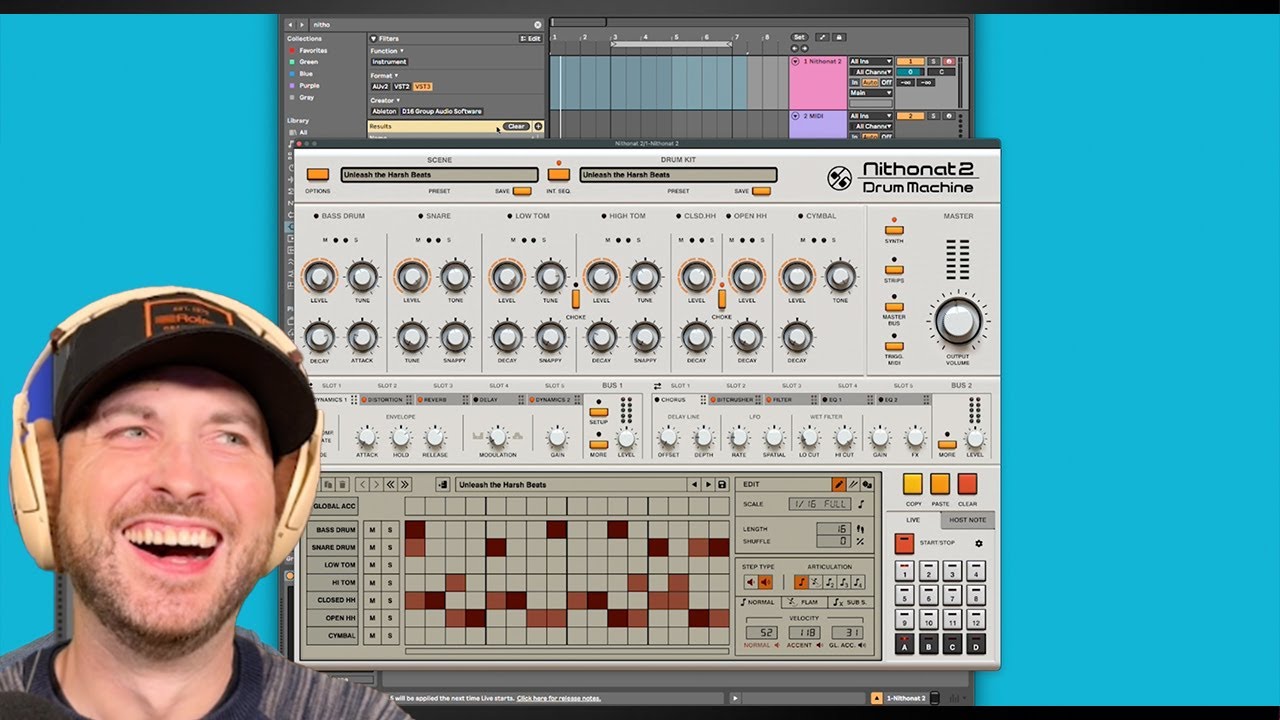Select the Normal step tab
1280x720 pixels.
[758, 602]
